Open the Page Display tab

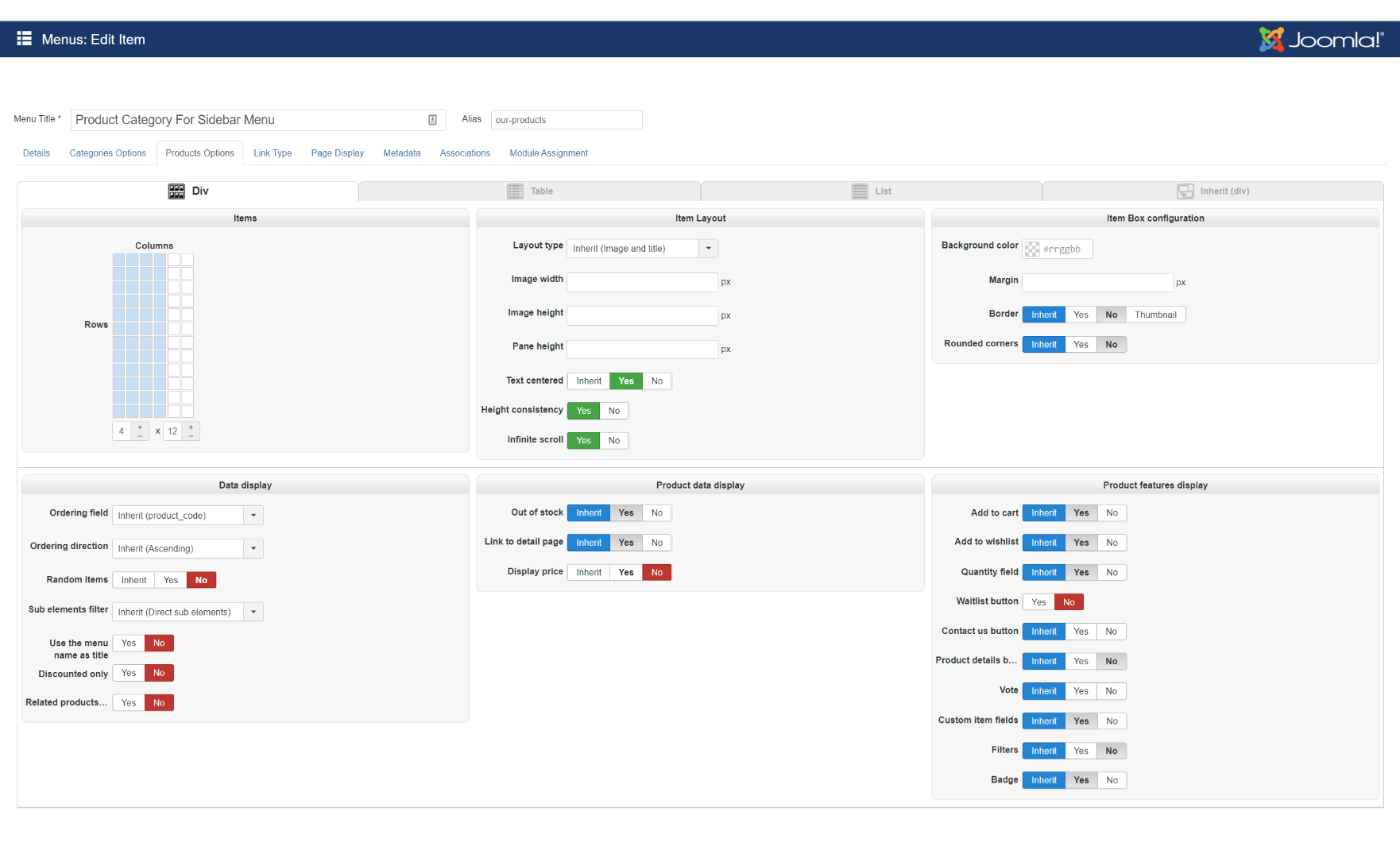pos(338,153)
